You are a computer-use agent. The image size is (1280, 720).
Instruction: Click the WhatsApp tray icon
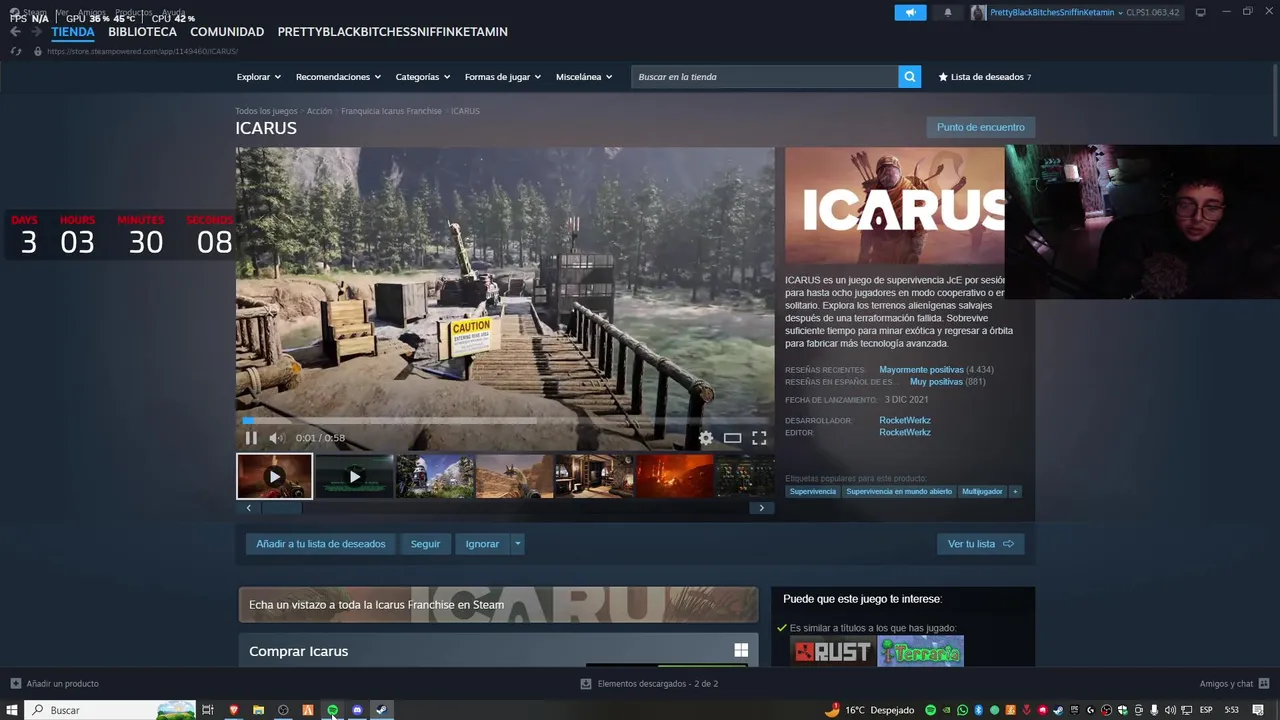pyautogui.click(x=962, y=710)
